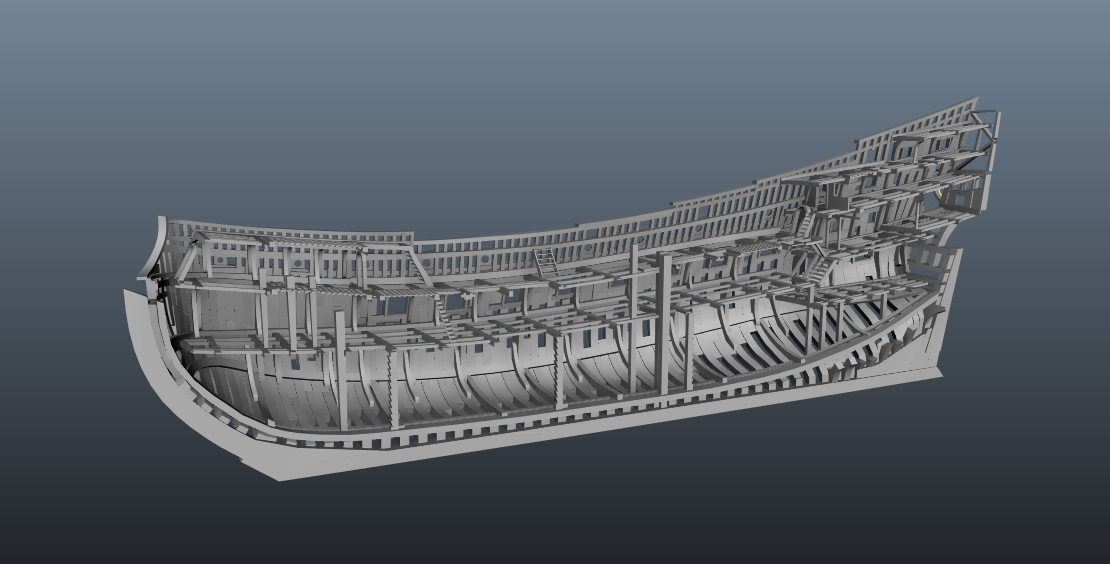Screen dimensions: 1110x564
Task: Click the tall support post near the bow
Action: click(341, 370)
